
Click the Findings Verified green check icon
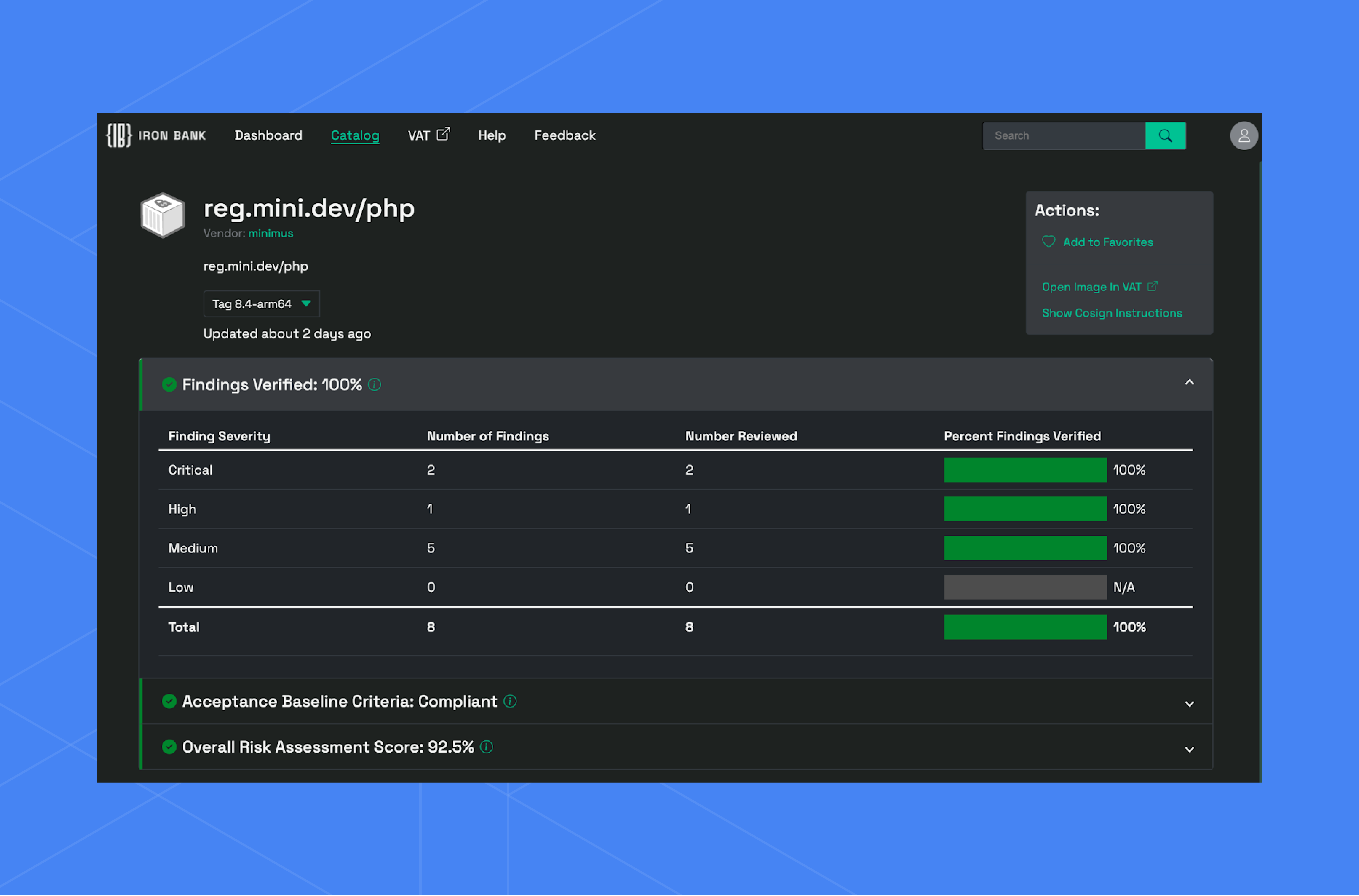pos(169,385)
